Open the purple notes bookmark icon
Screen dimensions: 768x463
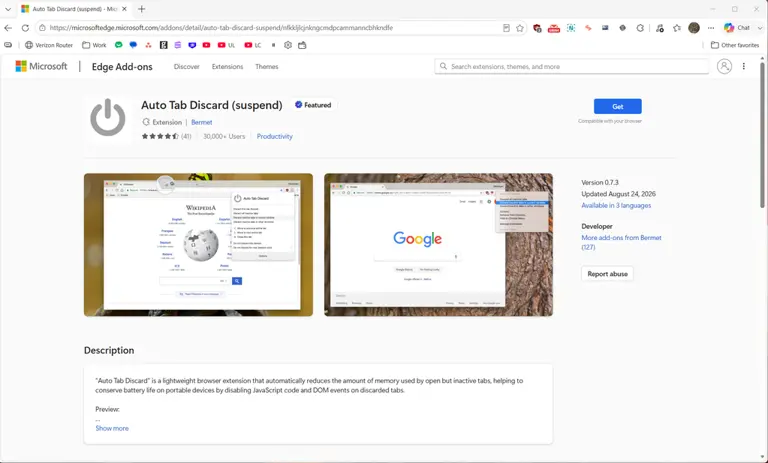(178, 45)
